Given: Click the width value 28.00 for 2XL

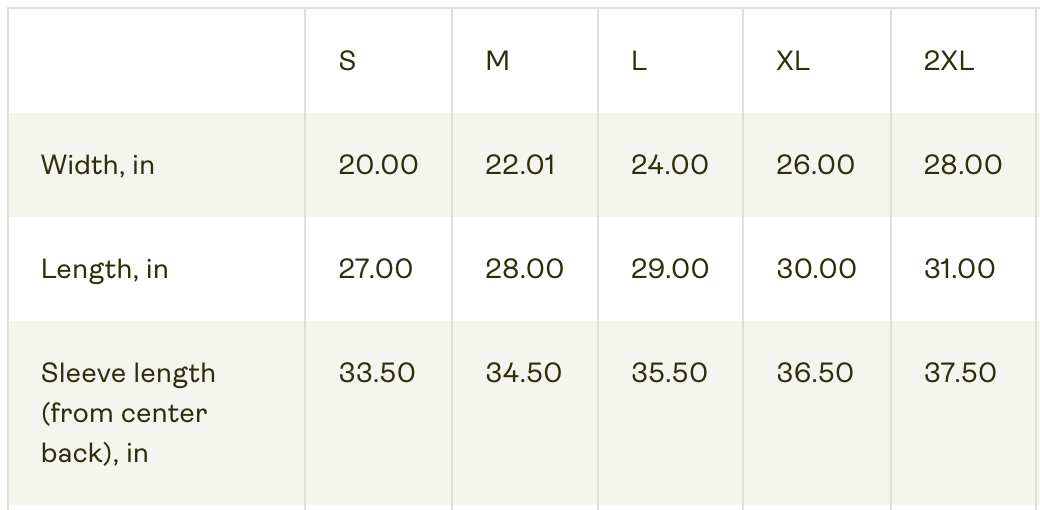Looking at the screenshot, I should 962,165.
